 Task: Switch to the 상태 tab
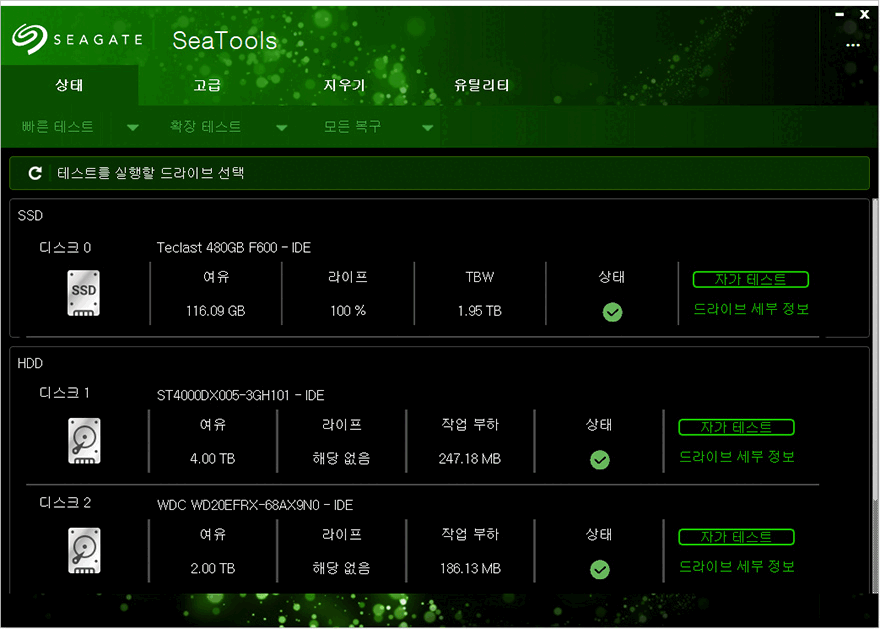point(70,85)
